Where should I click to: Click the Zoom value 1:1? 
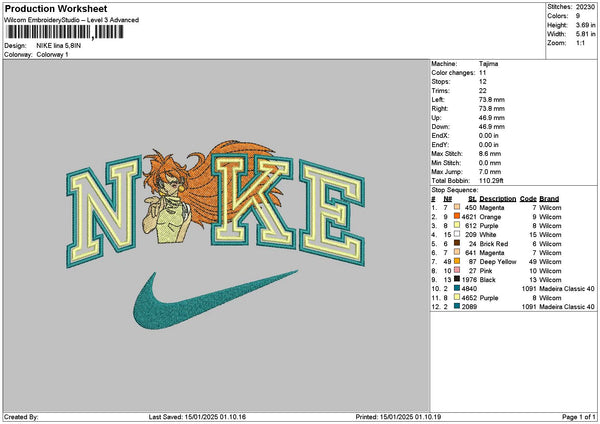point(580,43)
